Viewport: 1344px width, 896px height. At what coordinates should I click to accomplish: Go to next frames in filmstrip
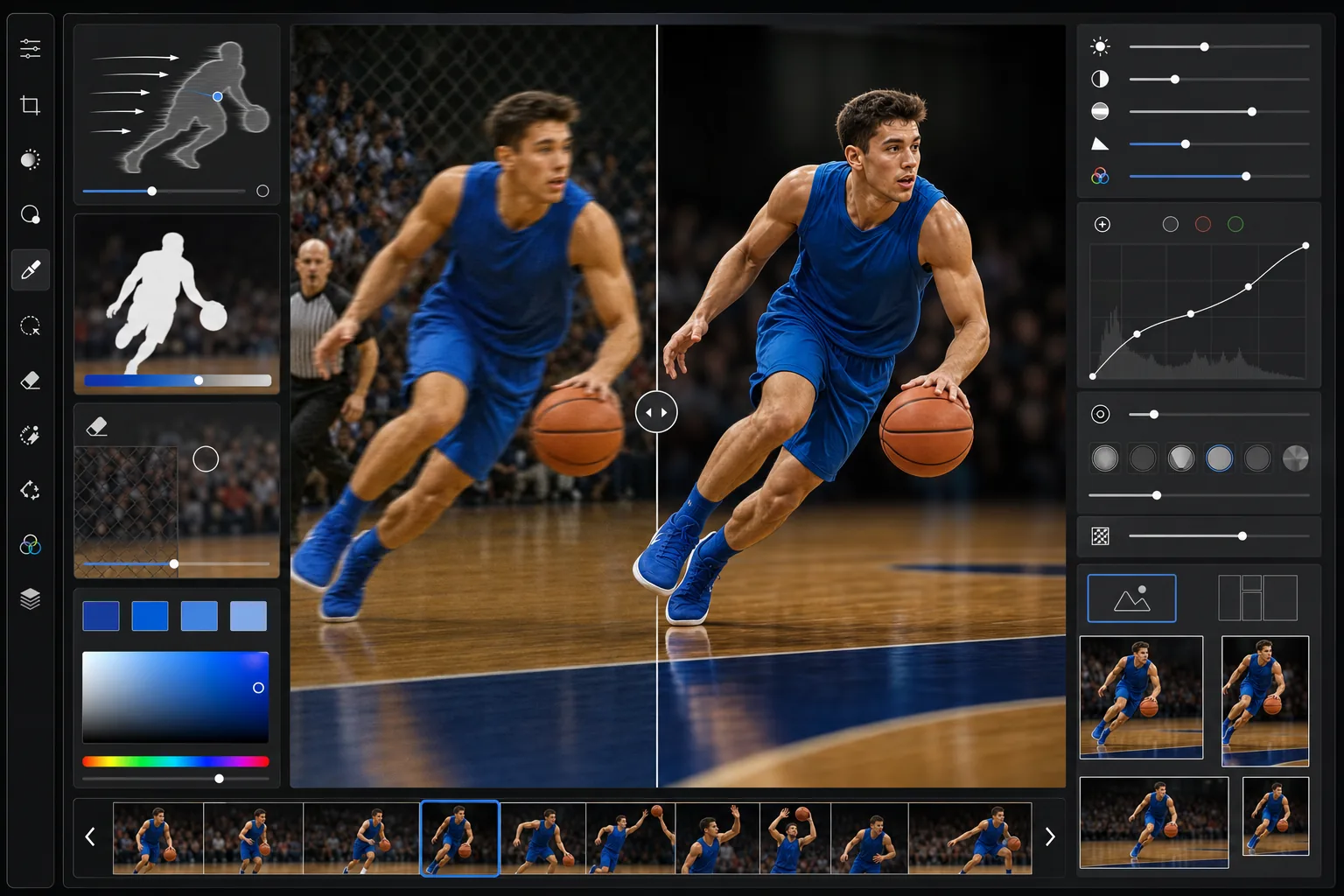coord(1050,837)
